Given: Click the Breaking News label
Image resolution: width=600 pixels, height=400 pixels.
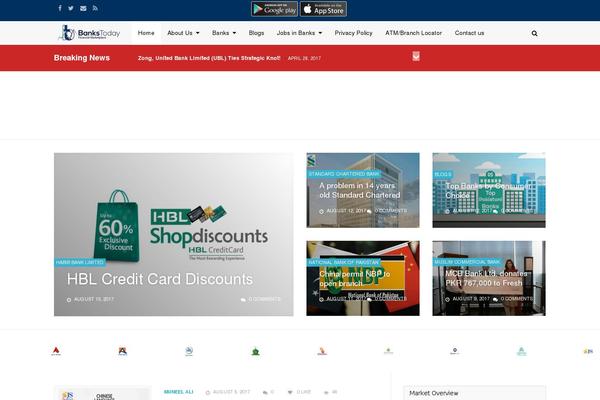Looking at the screenshot, I should click(x=82, y=58).
